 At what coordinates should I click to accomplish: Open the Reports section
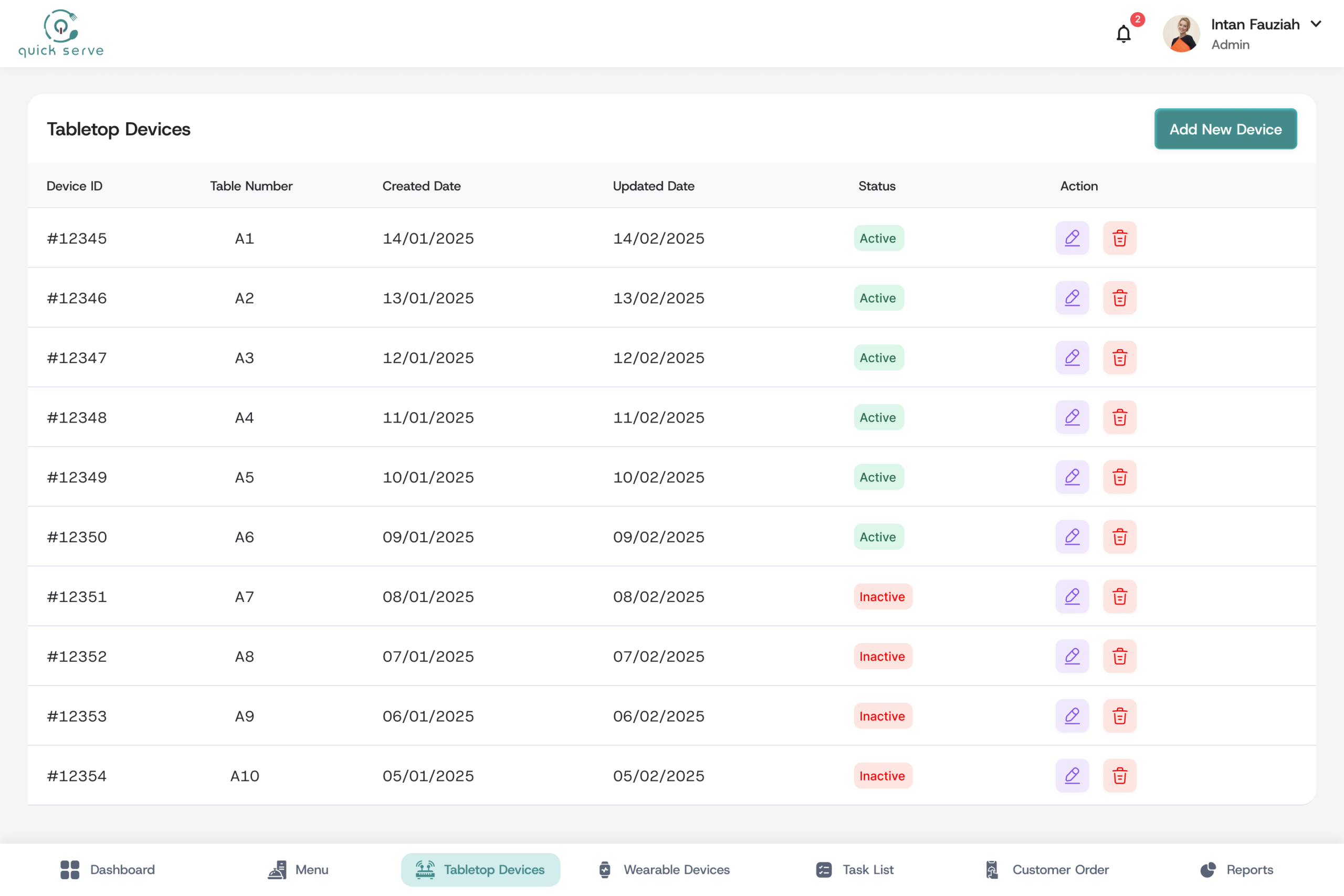click(1236, 869)
